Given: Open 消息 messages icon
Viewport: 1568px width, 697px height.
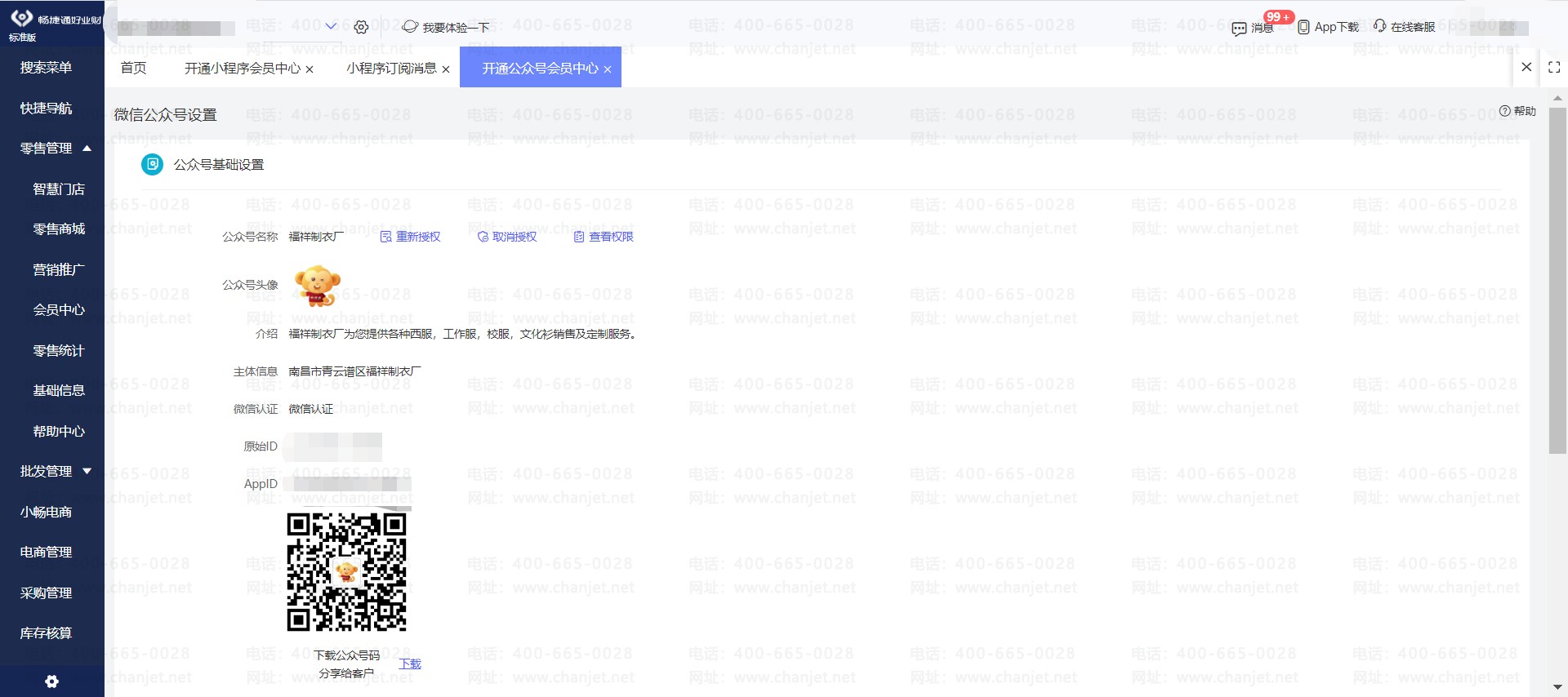Looking at the screenshot, I should pyautogui.click(x=1239, y=29).
